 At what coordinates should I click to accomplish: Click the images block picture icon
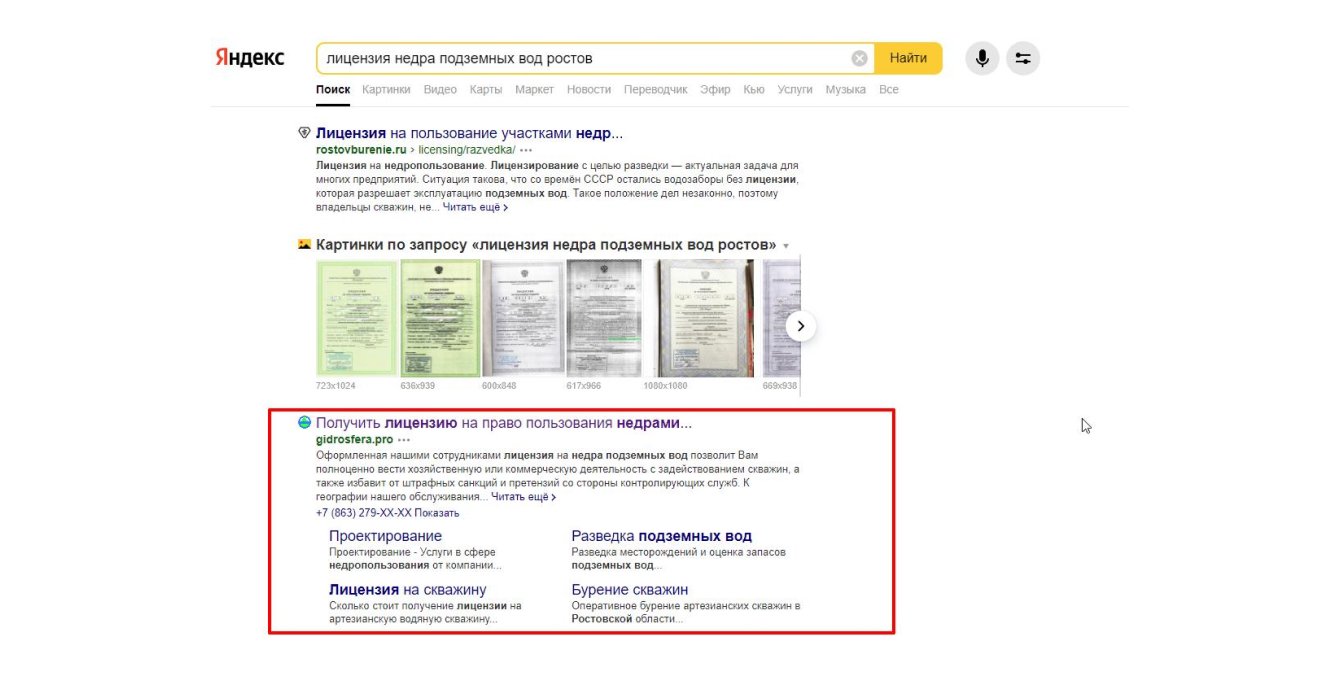click(304, 244)
